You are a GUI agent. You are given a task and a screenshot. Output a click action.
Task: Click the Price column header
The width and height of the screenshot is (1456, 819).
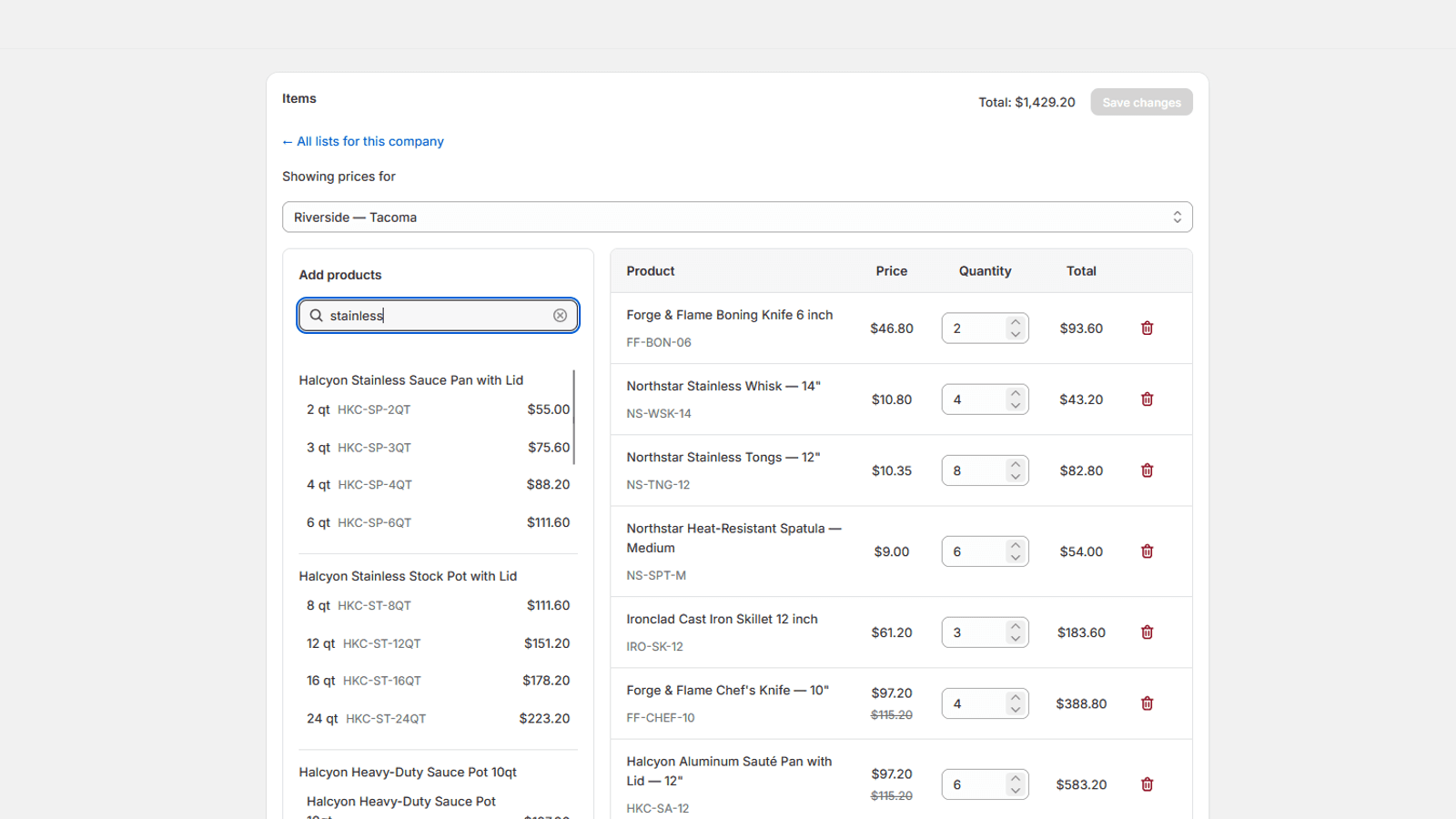[892, 271]
